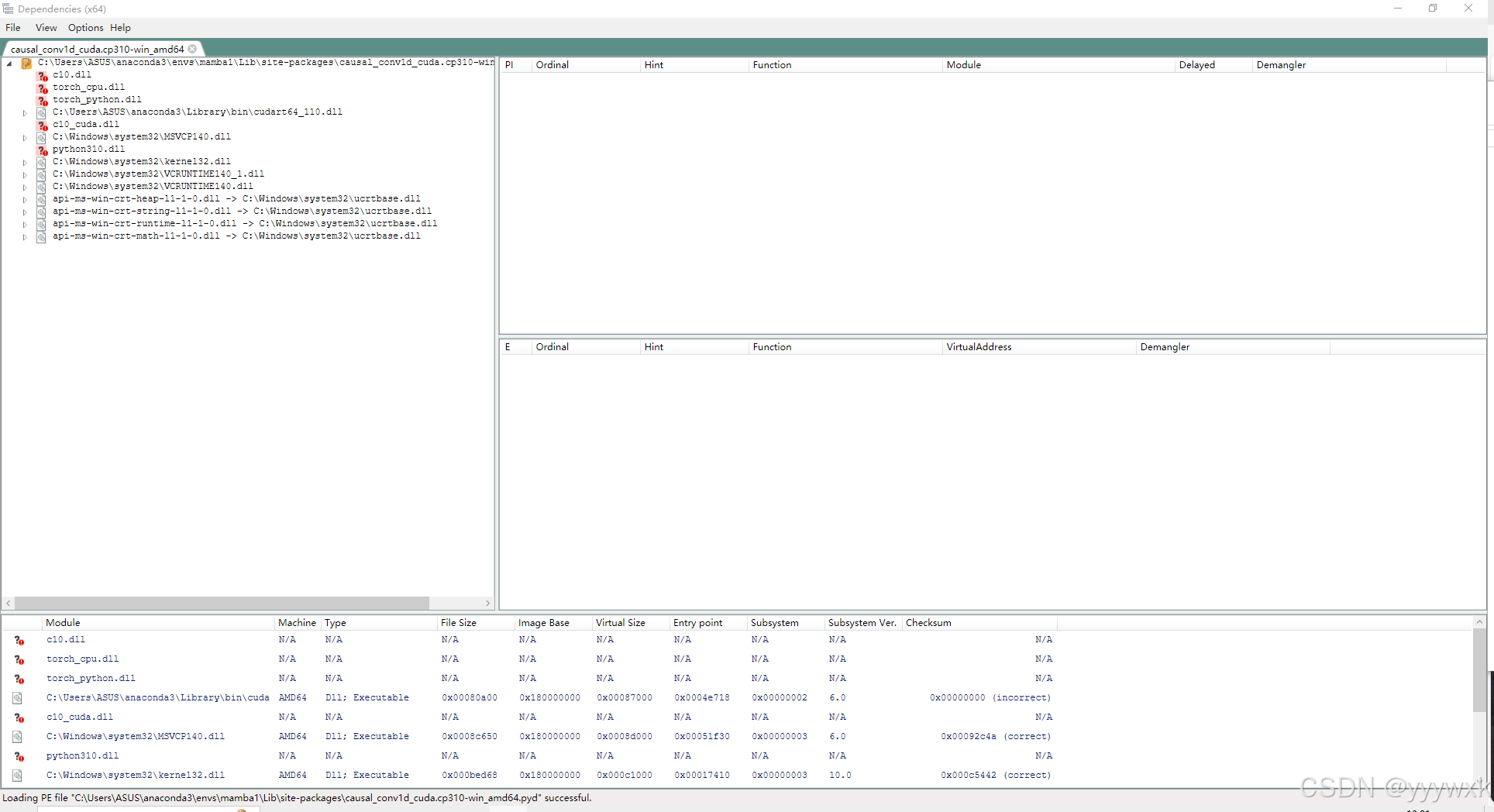This screenshot has height=812, width=1494.
Task: Click the Dependencies app icon in title bar
Action: 8,9
